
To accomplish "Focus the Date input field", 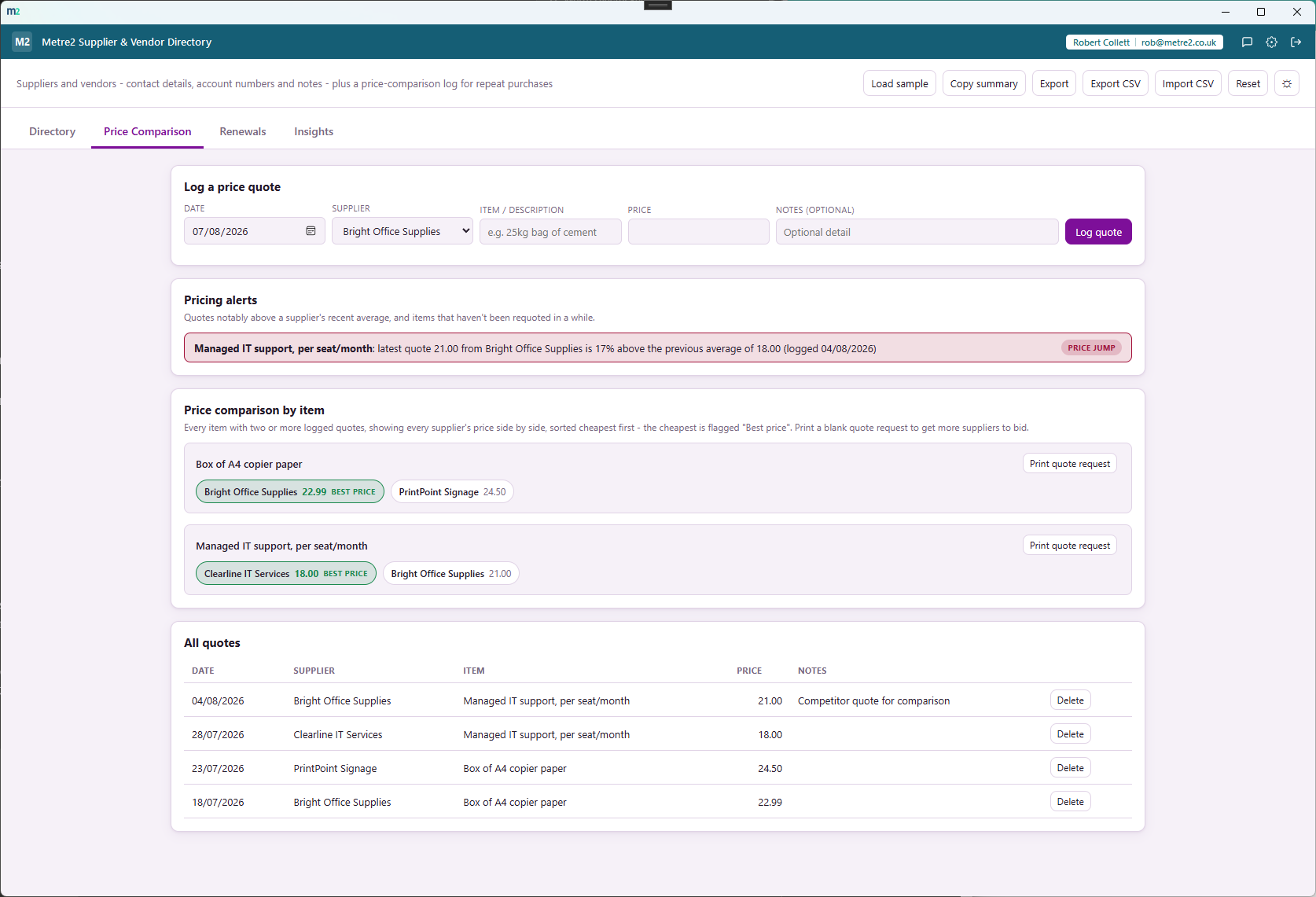I will 254,231.
